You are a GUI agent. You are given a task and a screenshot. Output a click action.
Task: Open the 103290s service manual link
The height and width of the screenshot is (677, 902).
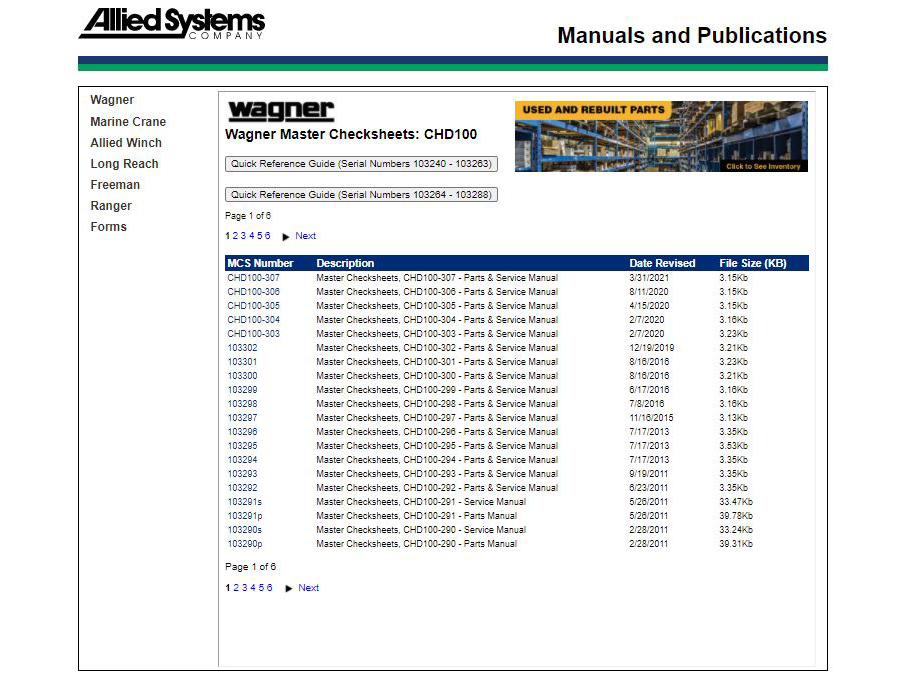coord(245,530)
